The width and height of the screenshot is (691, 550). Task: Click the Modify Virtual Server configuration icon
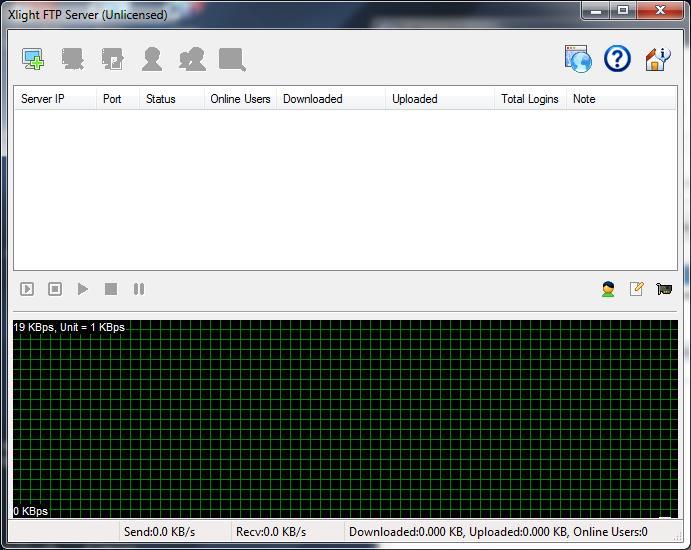(113, 59)
